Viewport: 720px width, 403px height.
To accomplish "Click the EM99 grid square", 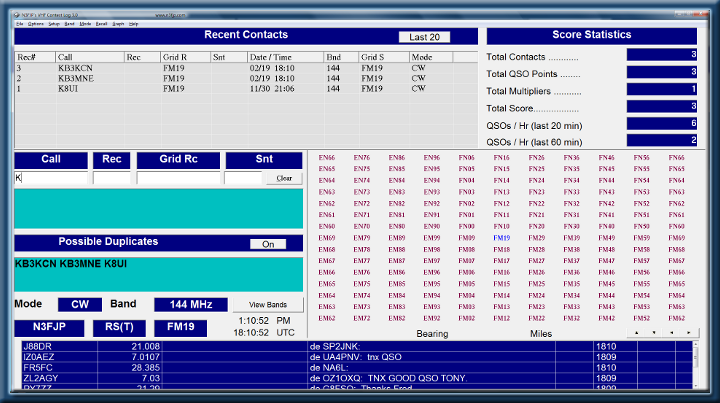I will click(432, 238).
